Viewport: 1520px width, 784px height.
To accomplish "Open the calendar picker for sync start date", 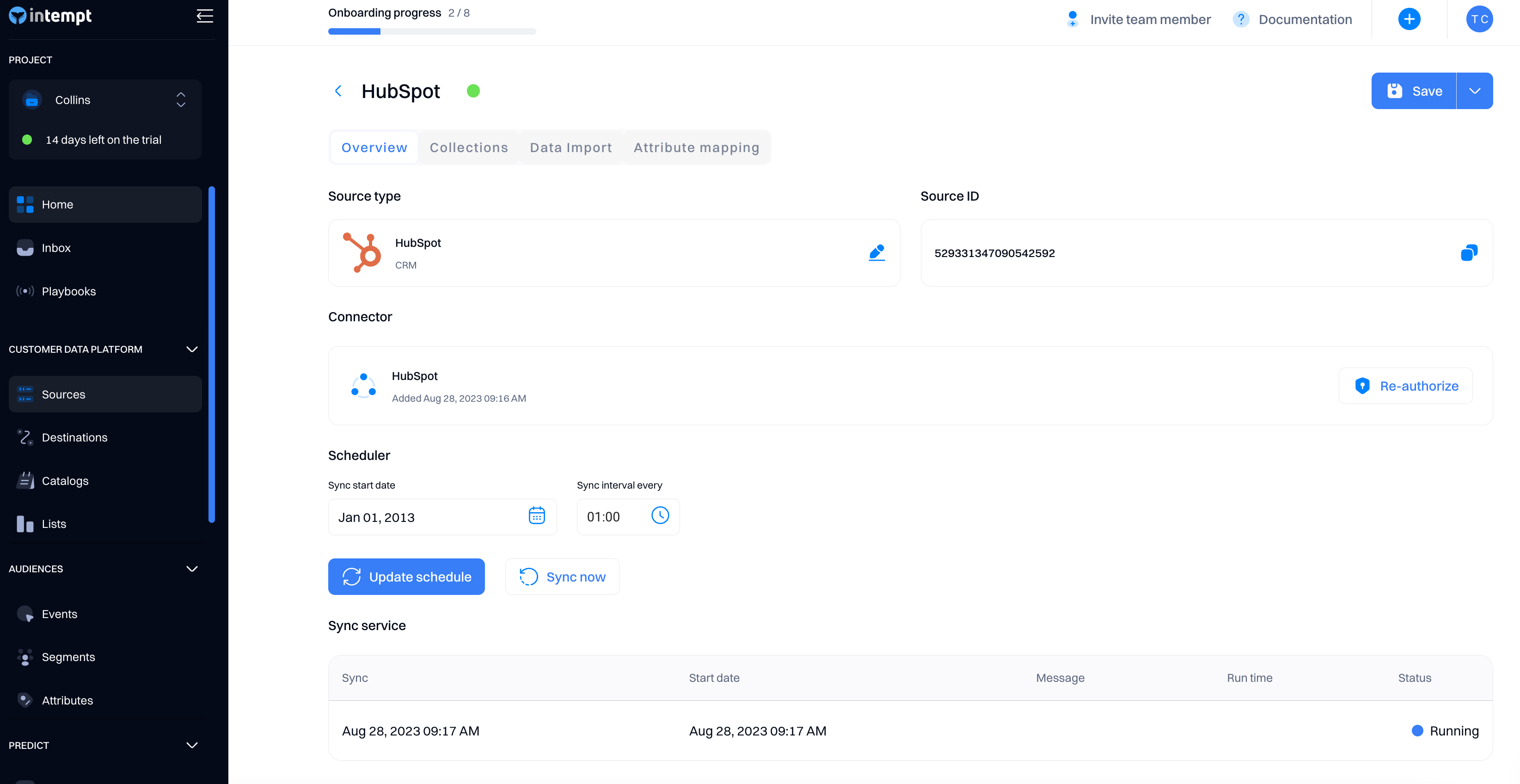I will click(x=536, y=515).
